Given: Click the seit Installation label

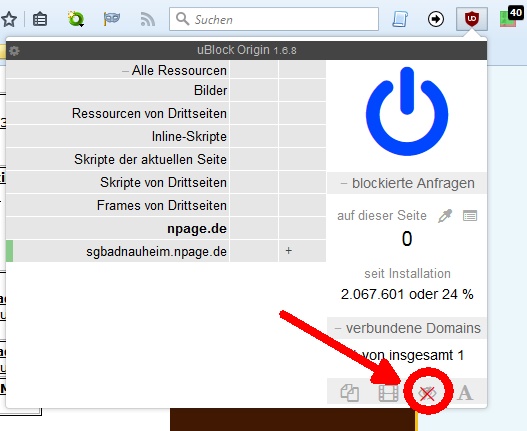Looking at the screenshot, I should 407,274.
